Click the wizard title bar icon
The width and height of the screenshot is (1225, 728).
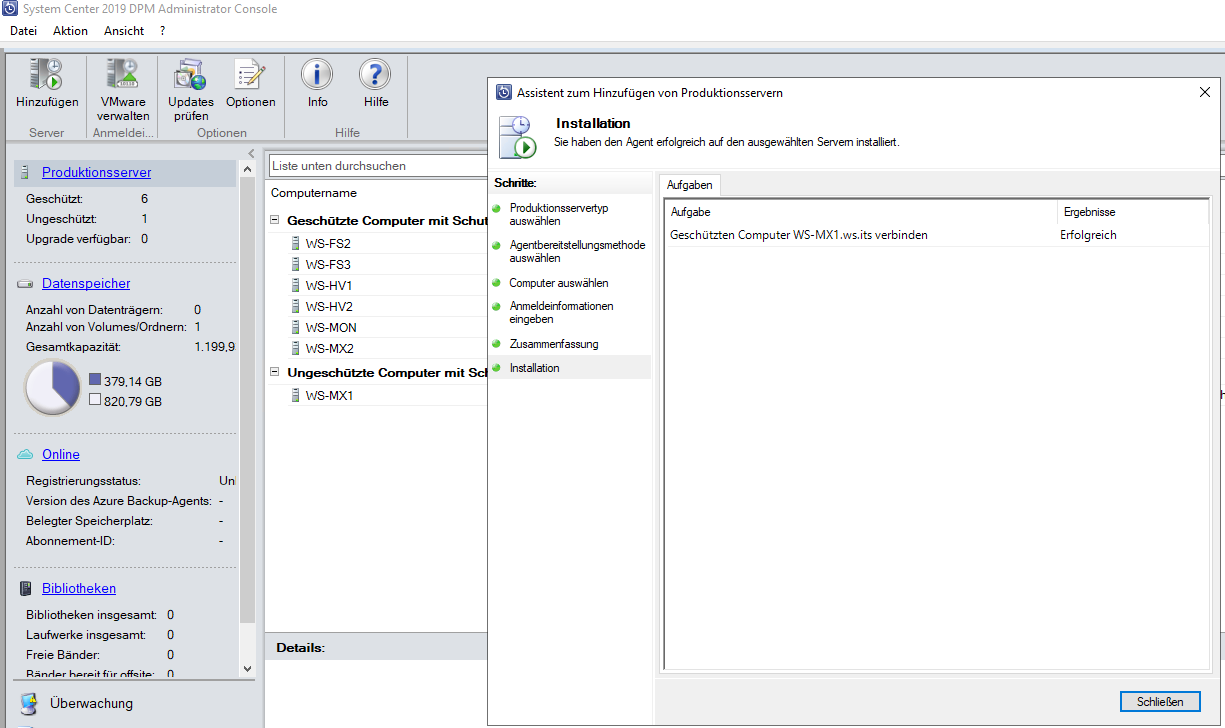coord(504,92)
